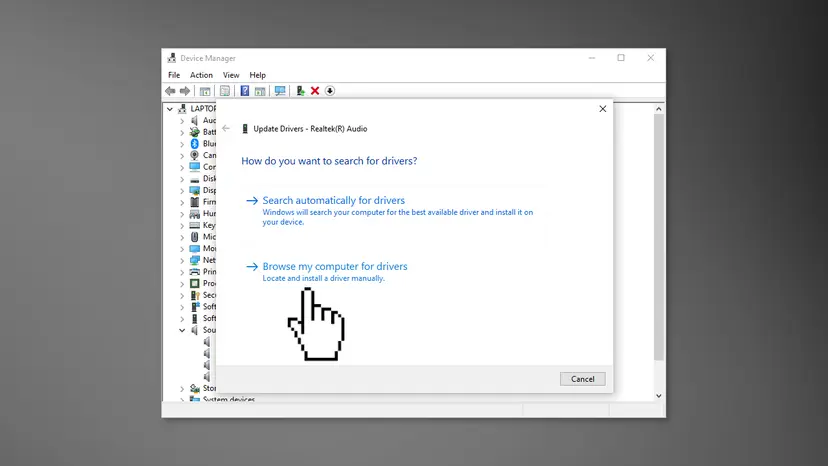Click the scrollbar up arrow in Device Manager
The width and height of the screenshot is (828, 466).
point(658,109)
